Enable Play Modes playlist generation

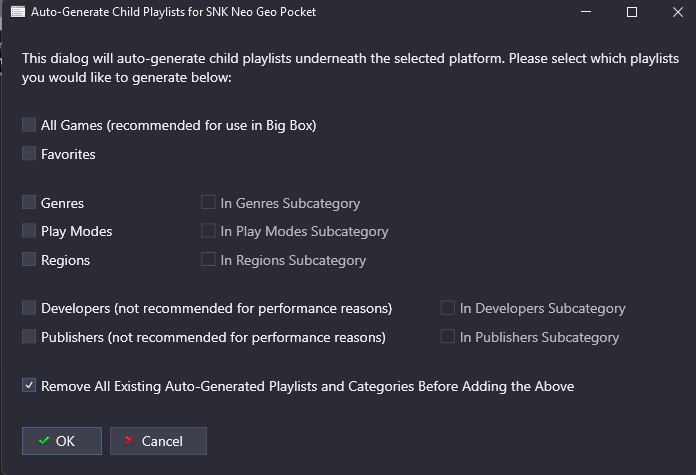point(29,231)
